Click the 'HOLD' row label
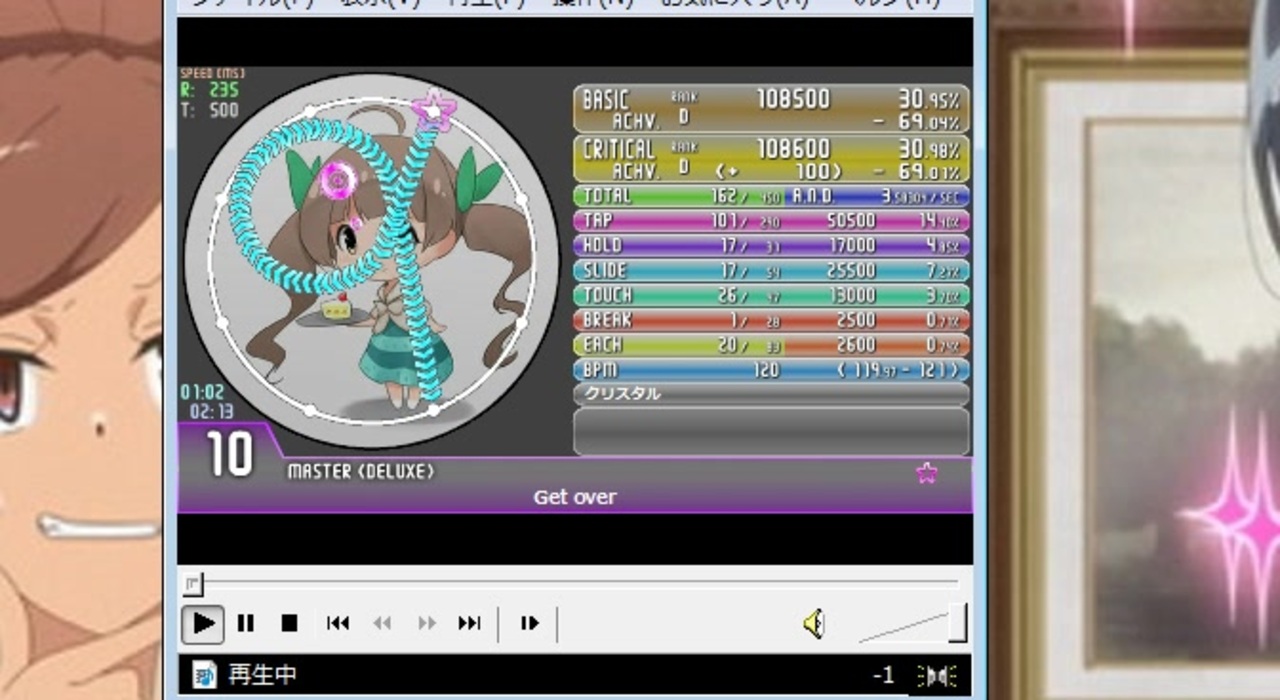This screenshot has height=700, width=1280. (602, 245)
